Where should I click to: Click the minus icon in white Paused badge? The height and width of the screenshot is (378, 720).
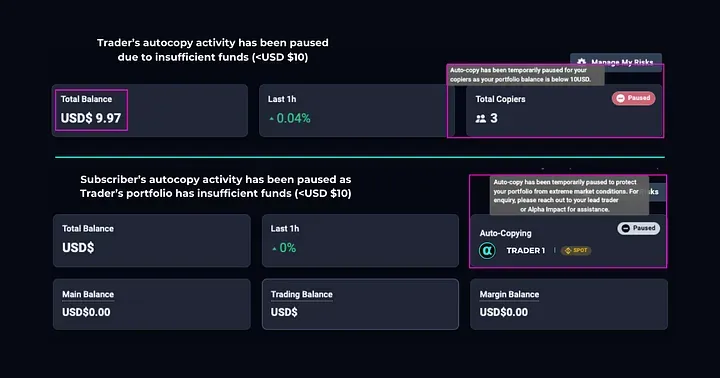click(625, 228)
